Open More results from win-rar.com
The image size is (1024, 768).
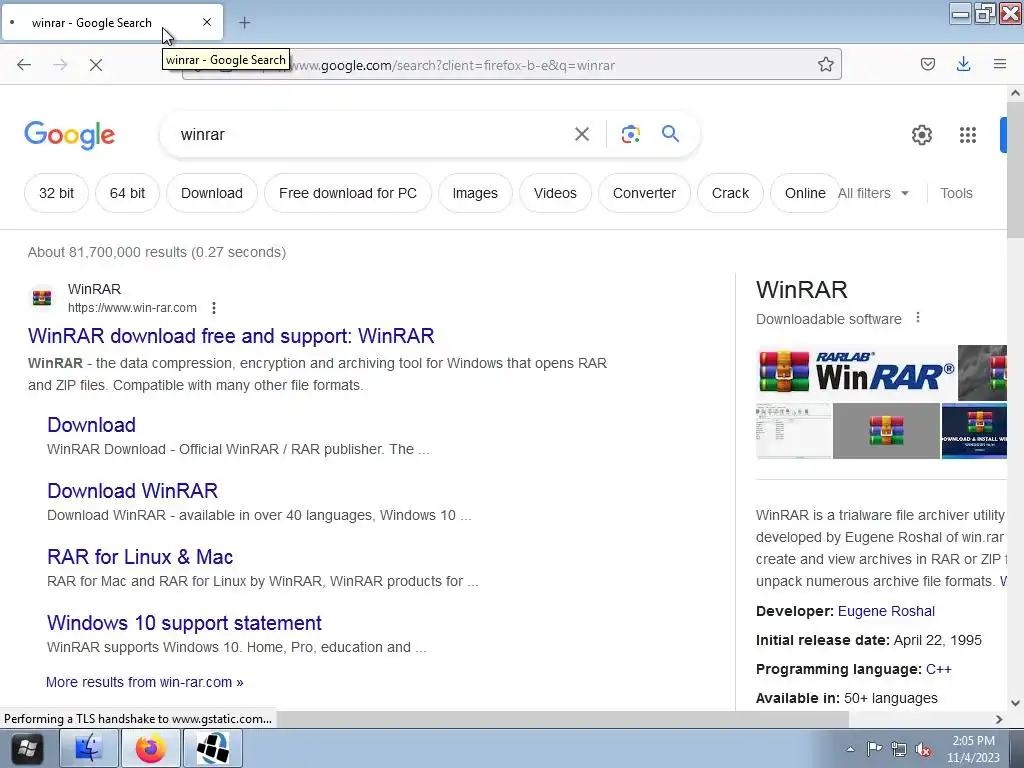(x=144, y=682)
